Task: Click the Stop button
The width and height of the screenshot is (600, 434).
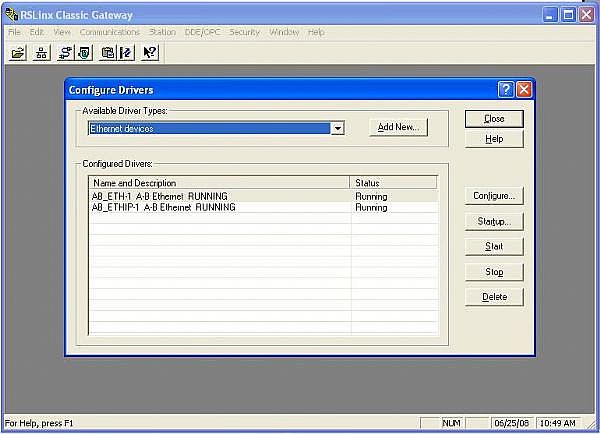Action: (x=494, y=272)
